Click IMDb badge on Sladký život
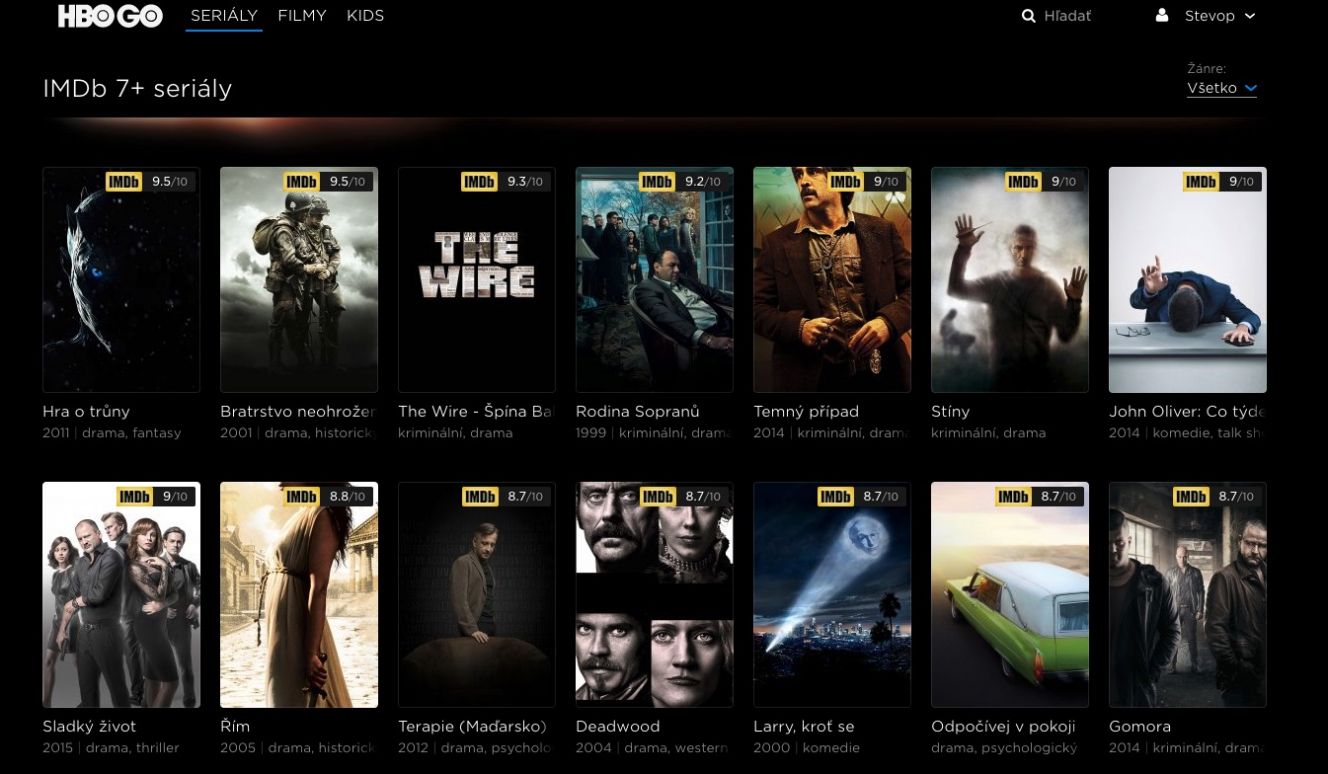1328x774 pixels. pos(155,497)
